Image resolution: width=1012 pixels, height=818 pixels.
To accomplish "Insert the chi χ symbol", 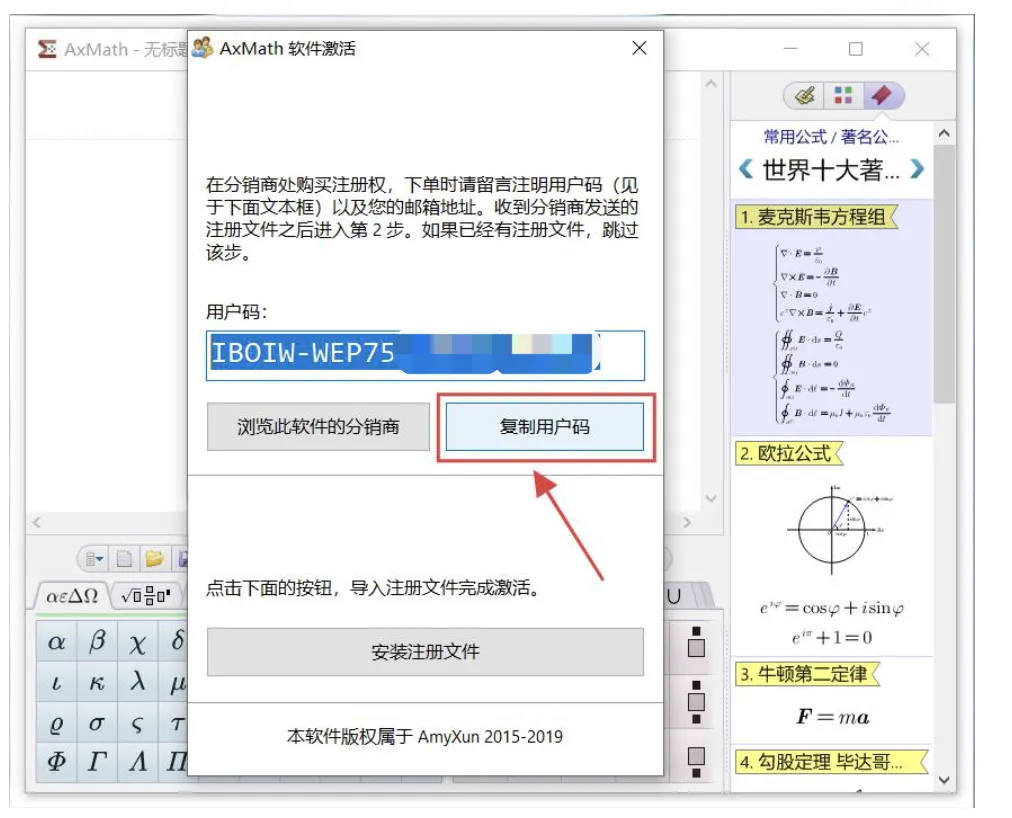I will [x=137, y=642].
